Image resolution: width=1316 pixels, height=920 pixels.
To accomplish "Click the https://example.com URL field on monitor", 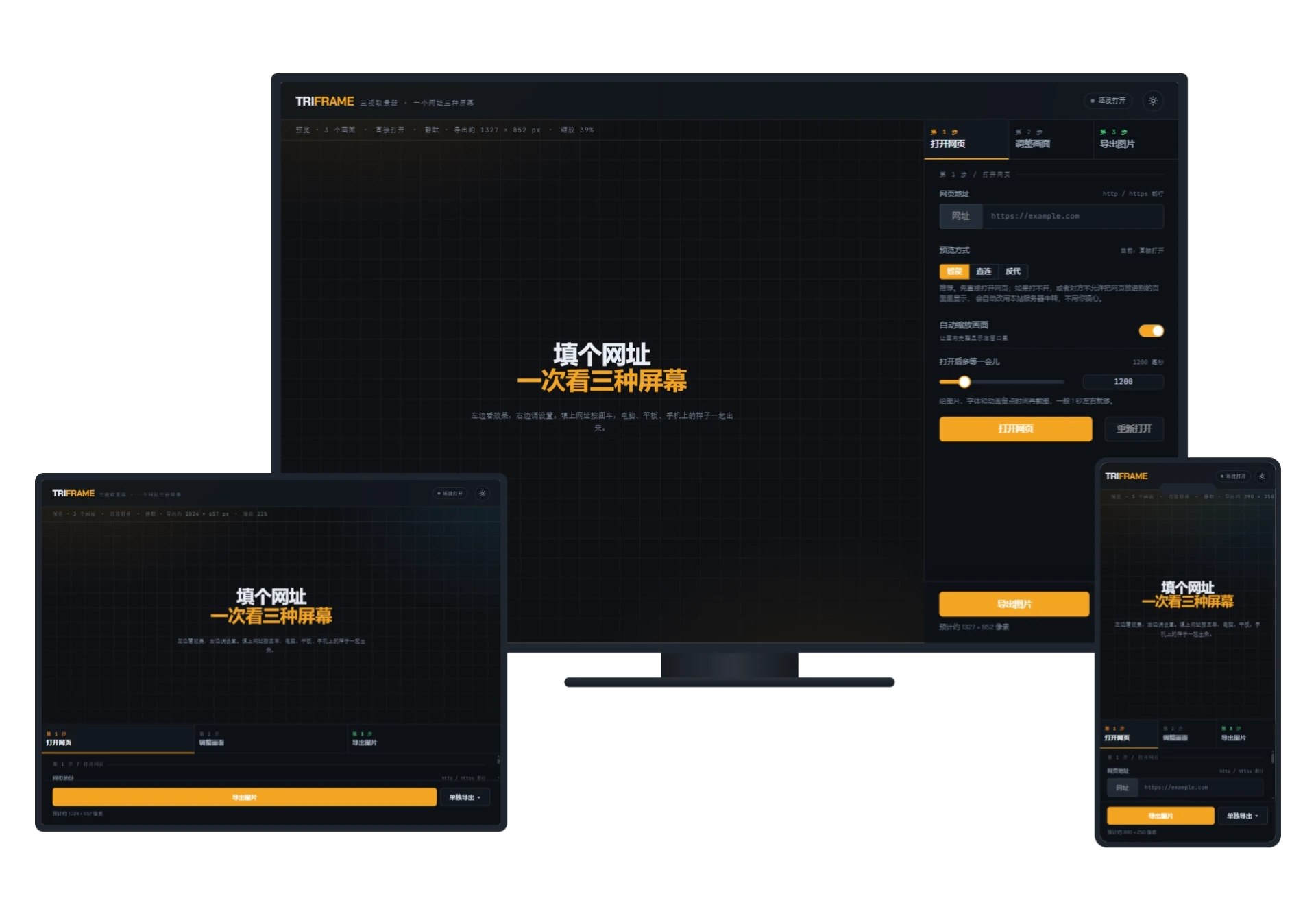I will [1073, 216].
